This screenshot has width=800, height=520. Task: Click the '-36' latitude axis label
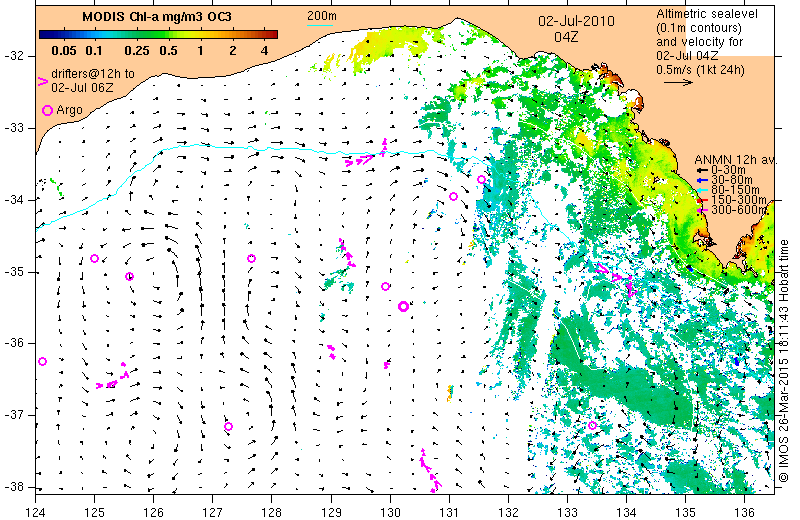click(x=13, y=343)
